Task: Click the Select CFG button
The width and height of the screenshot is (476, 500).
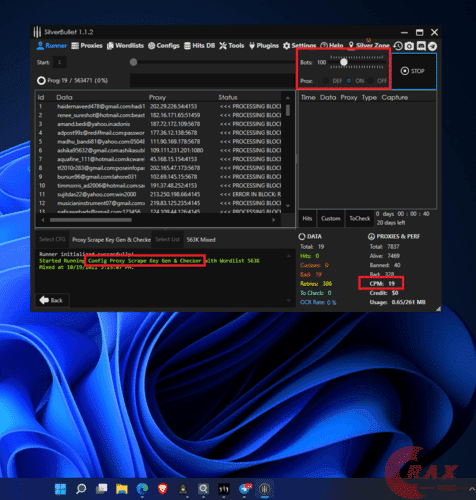Action: 52,239
